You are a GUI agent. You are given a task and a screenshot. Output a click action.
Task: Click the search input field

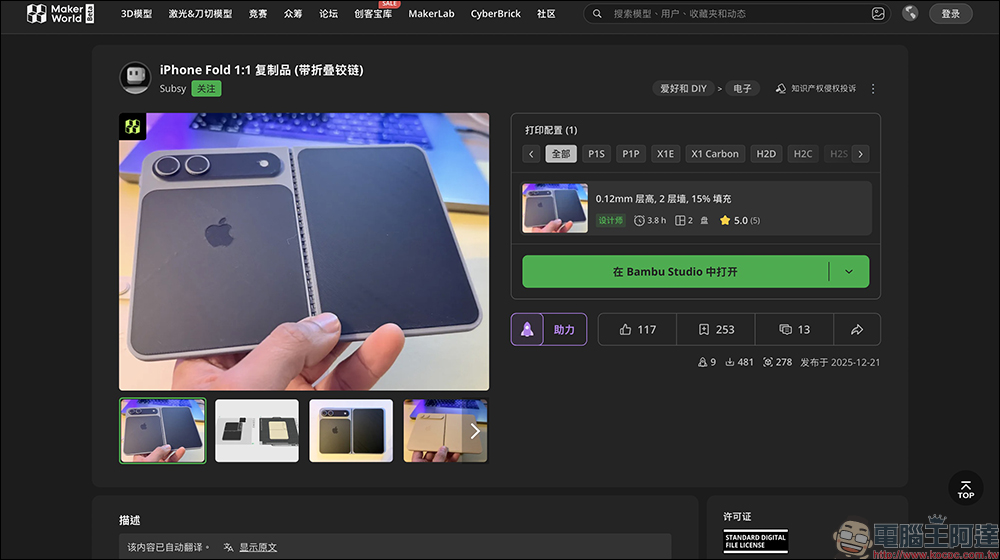(x=737, y=13)
